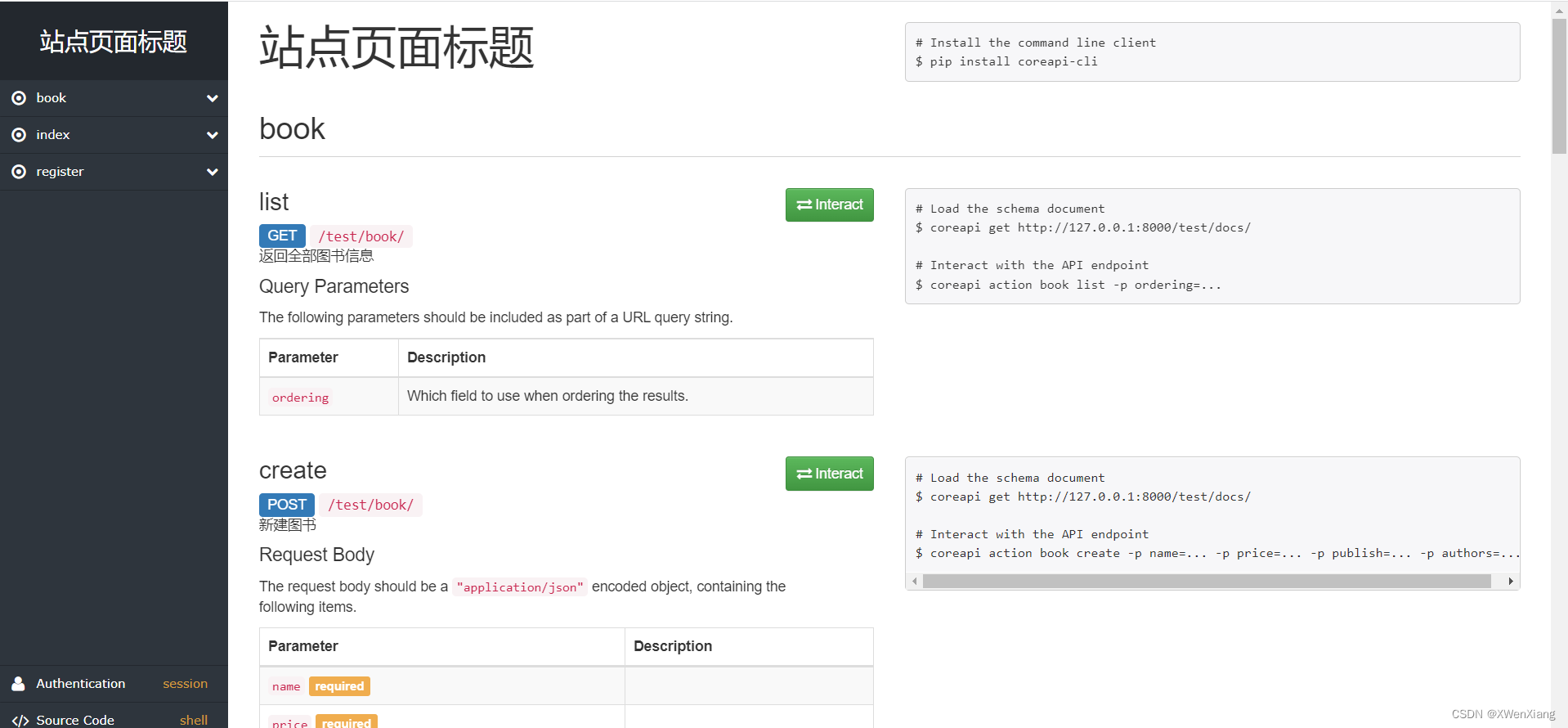Click the required badge beside name
Image resolution: width=1568 pixels, height=728 pixels.
tap(339, 686)
